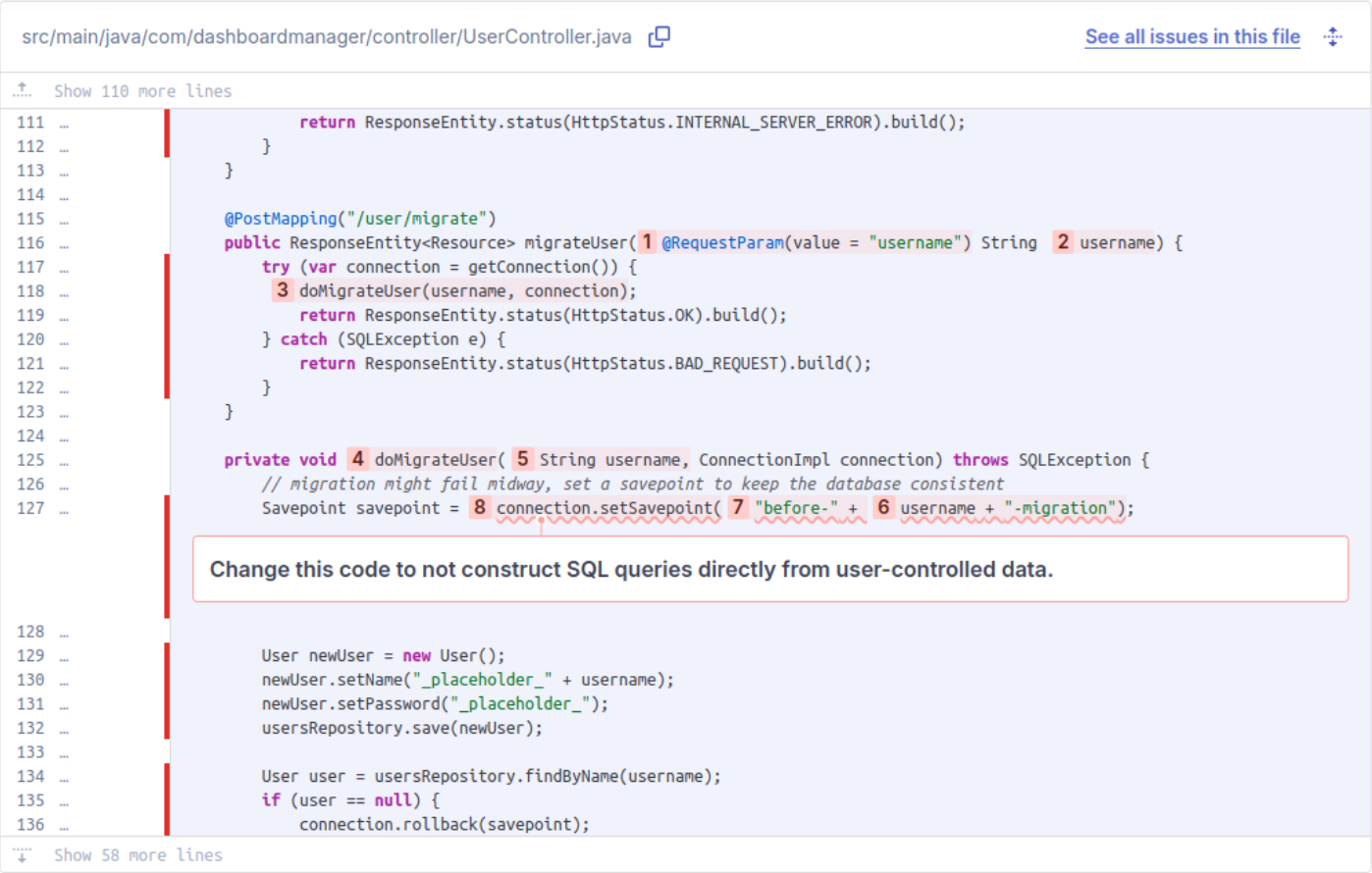Expand Show 58 more lines at the bottom
The height and width of the screenshot is (873, 1372).
pos(137,854)
